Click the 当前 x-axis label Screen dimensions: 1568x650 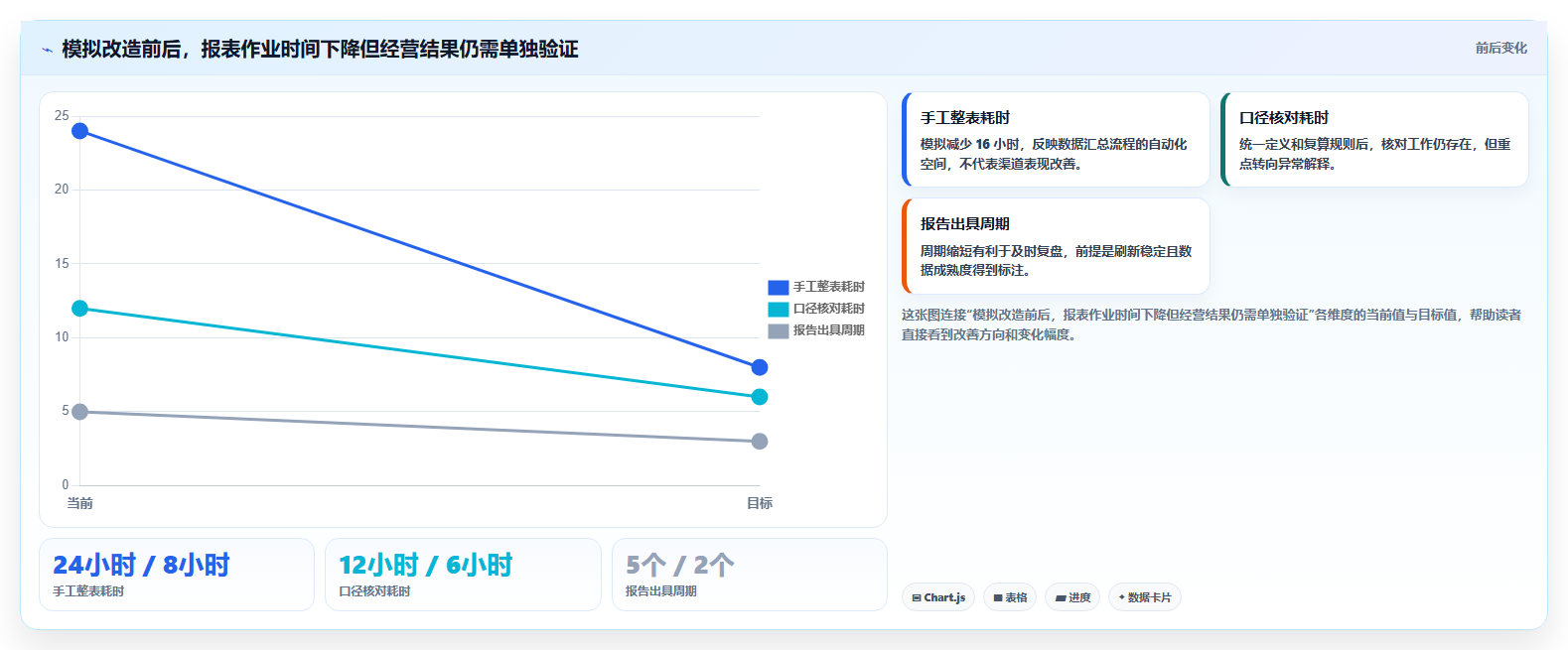[80, 503]
